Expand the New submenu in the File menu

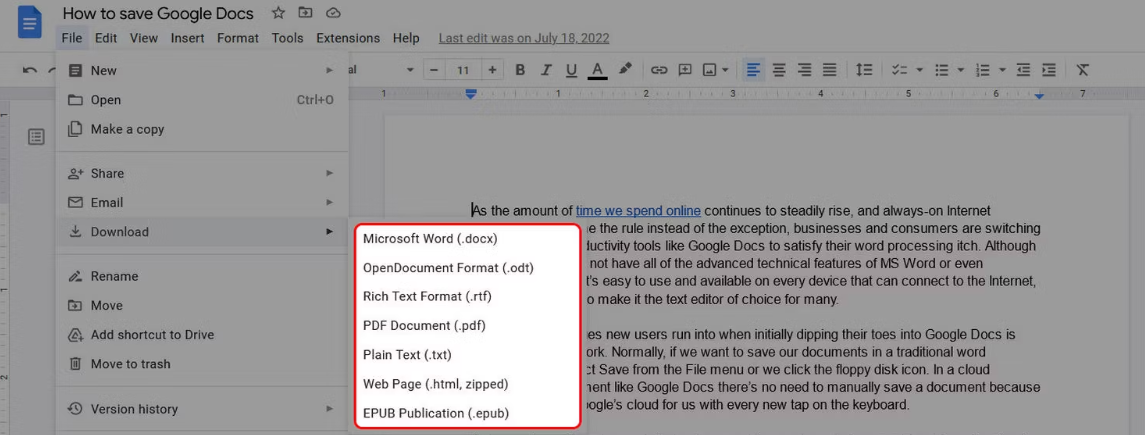pos(202,71)
